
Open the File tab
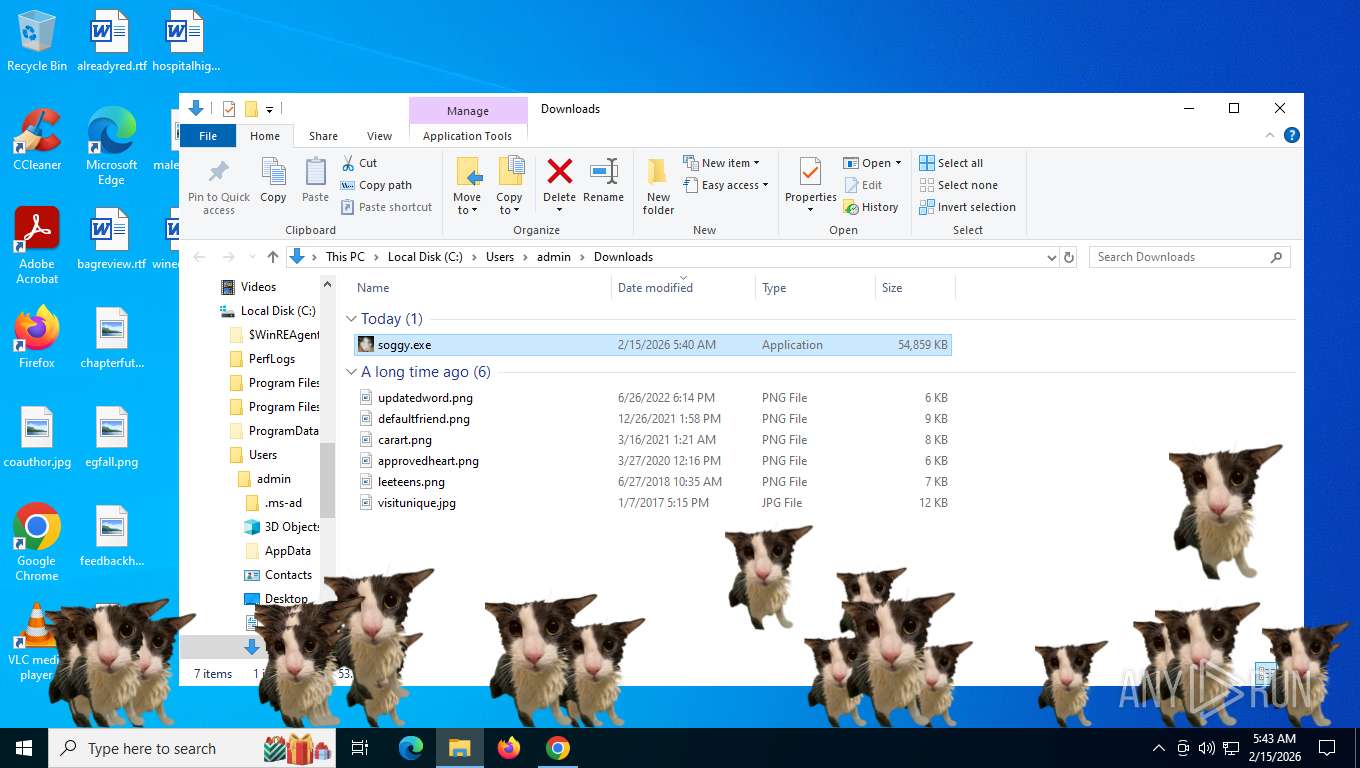click(208, 136)
